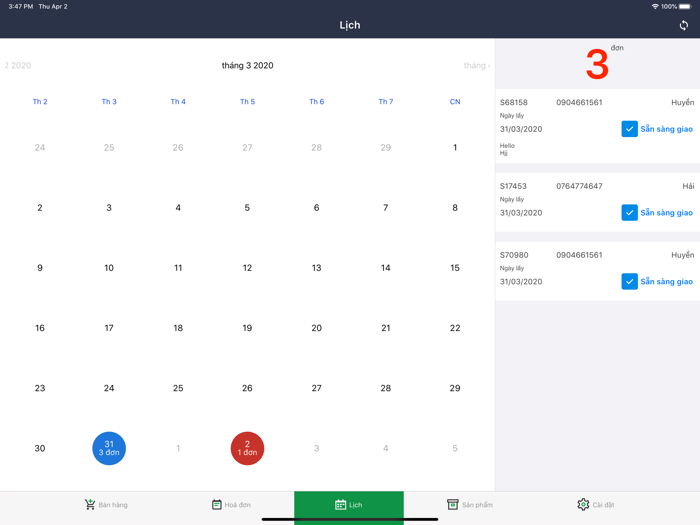700x525 pixels.
Task: Click order number S68158
Action: point(513,102)
